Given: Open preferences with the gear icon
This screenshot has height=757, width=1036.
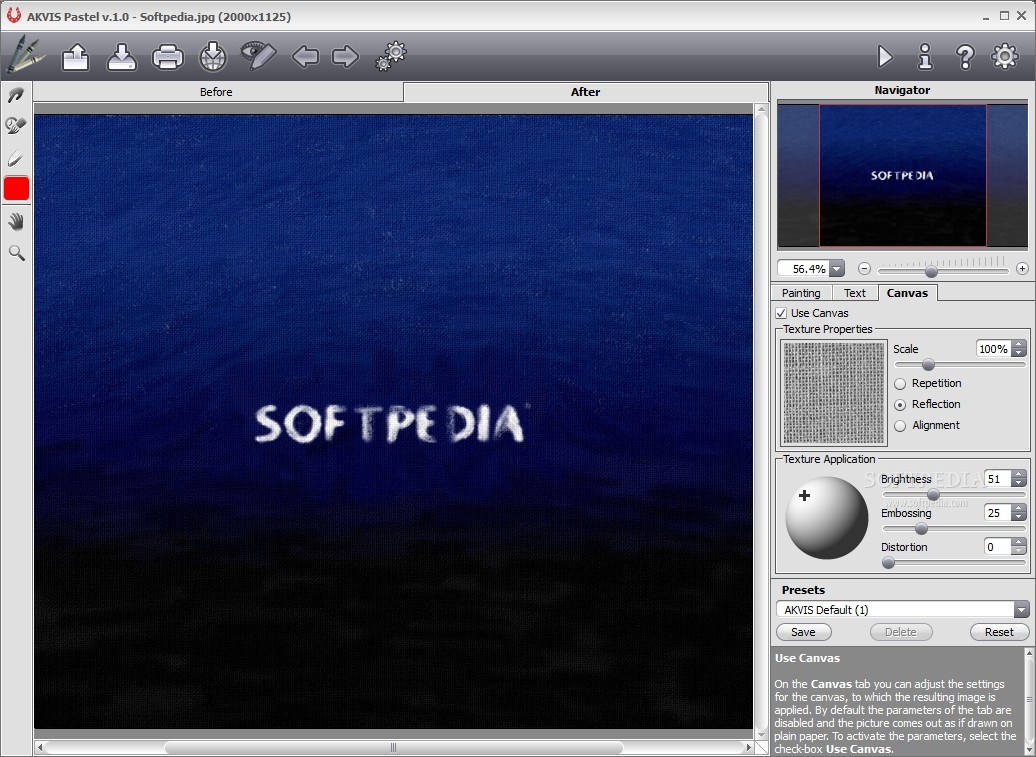Looking at the screenshot, I should click(1005, 56).
